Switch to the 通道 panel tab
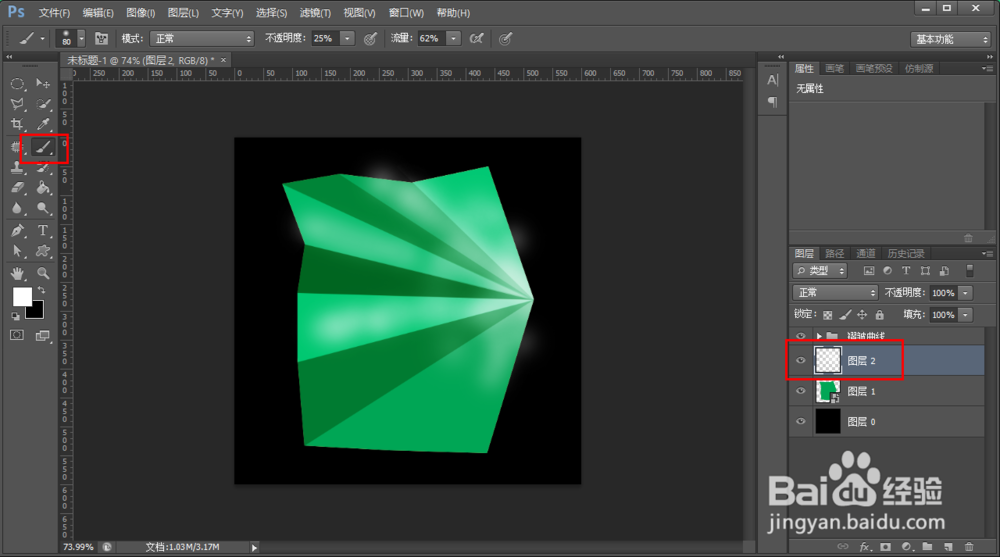The image size is (1000, 557). (866, 254)
